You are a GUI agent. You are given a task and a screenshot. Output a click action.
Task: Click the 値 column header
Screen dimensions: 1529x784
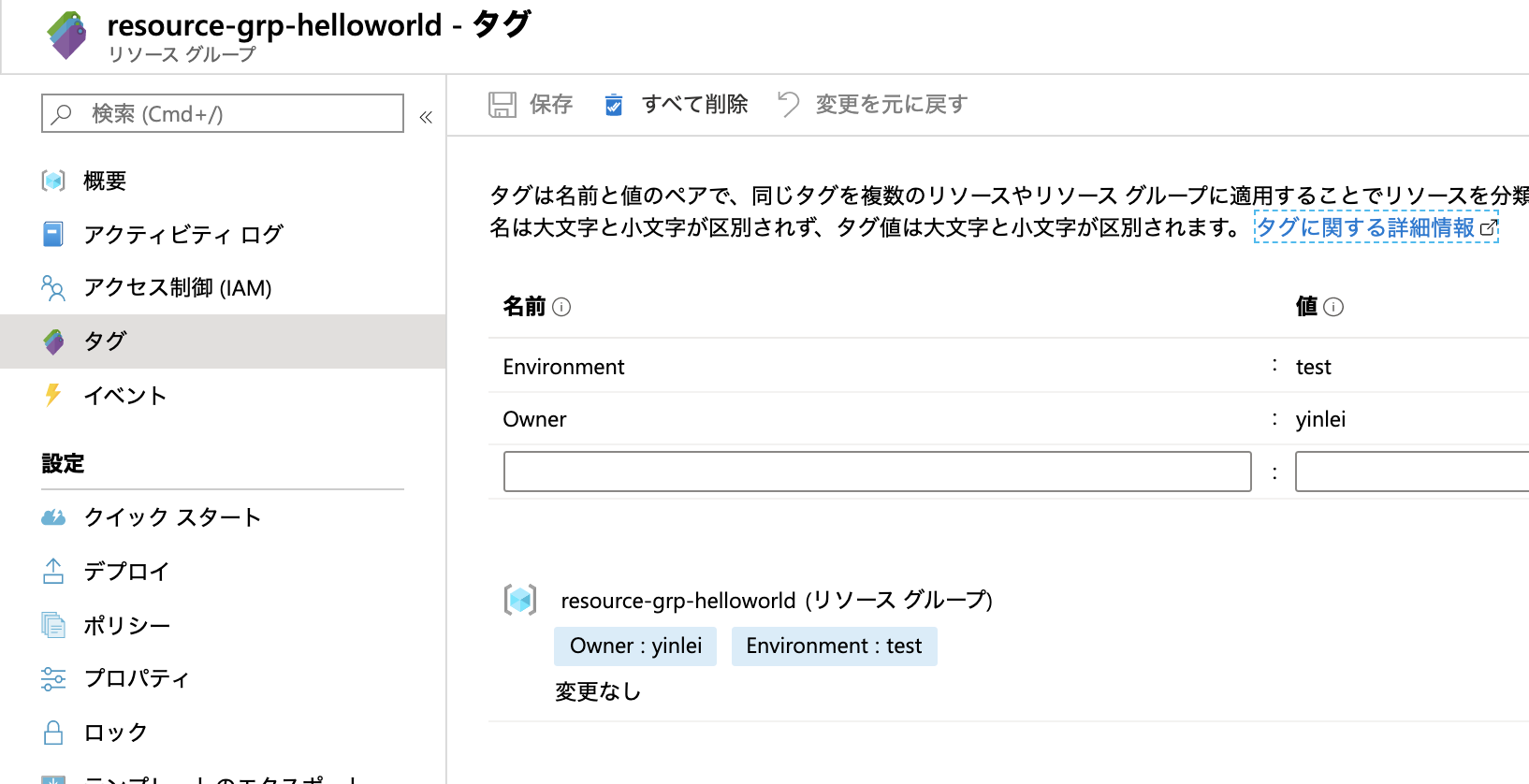pos(1306,307)
